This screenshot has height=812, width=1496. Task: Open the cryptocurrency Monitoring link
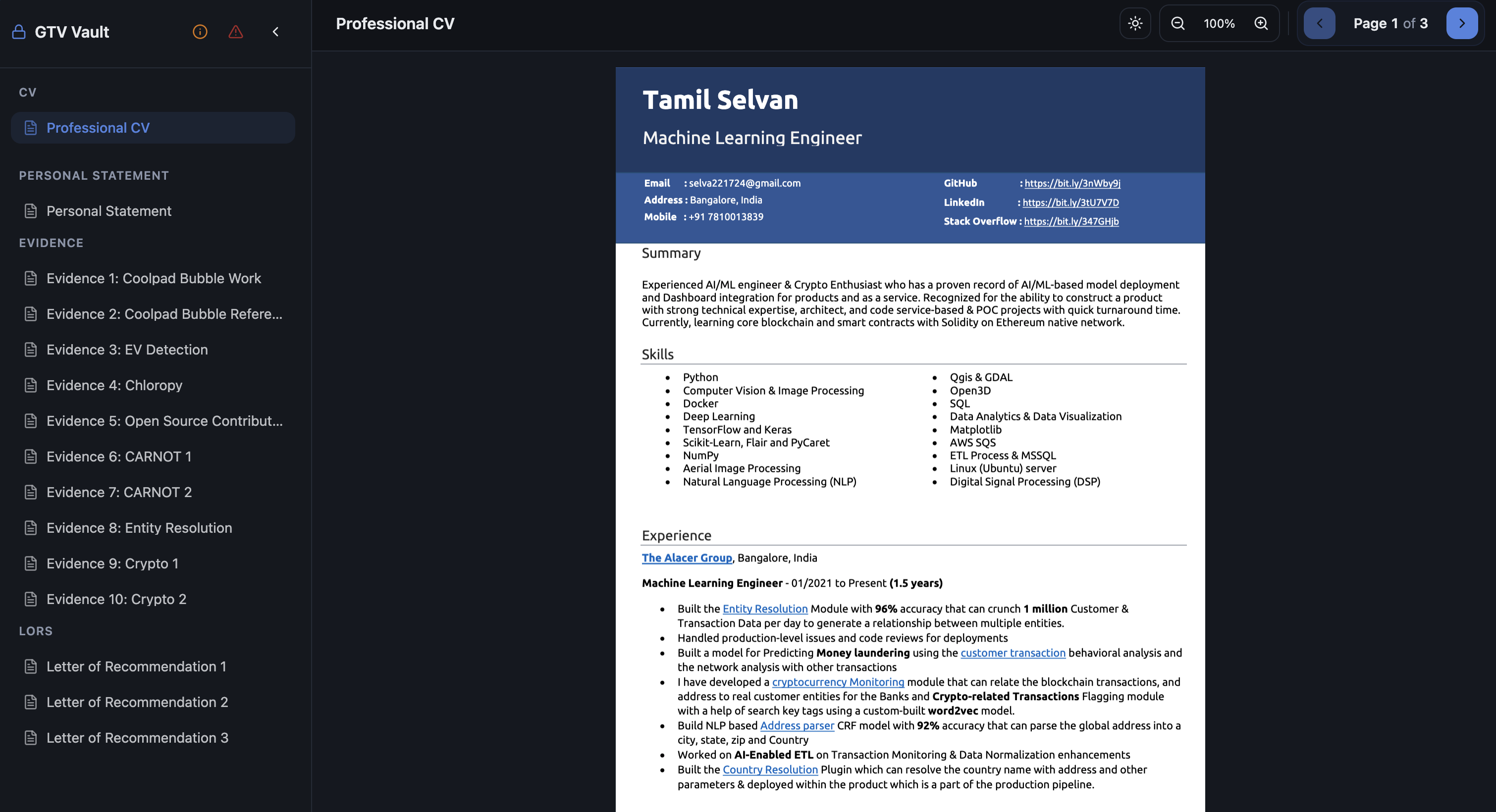[838, 682]
